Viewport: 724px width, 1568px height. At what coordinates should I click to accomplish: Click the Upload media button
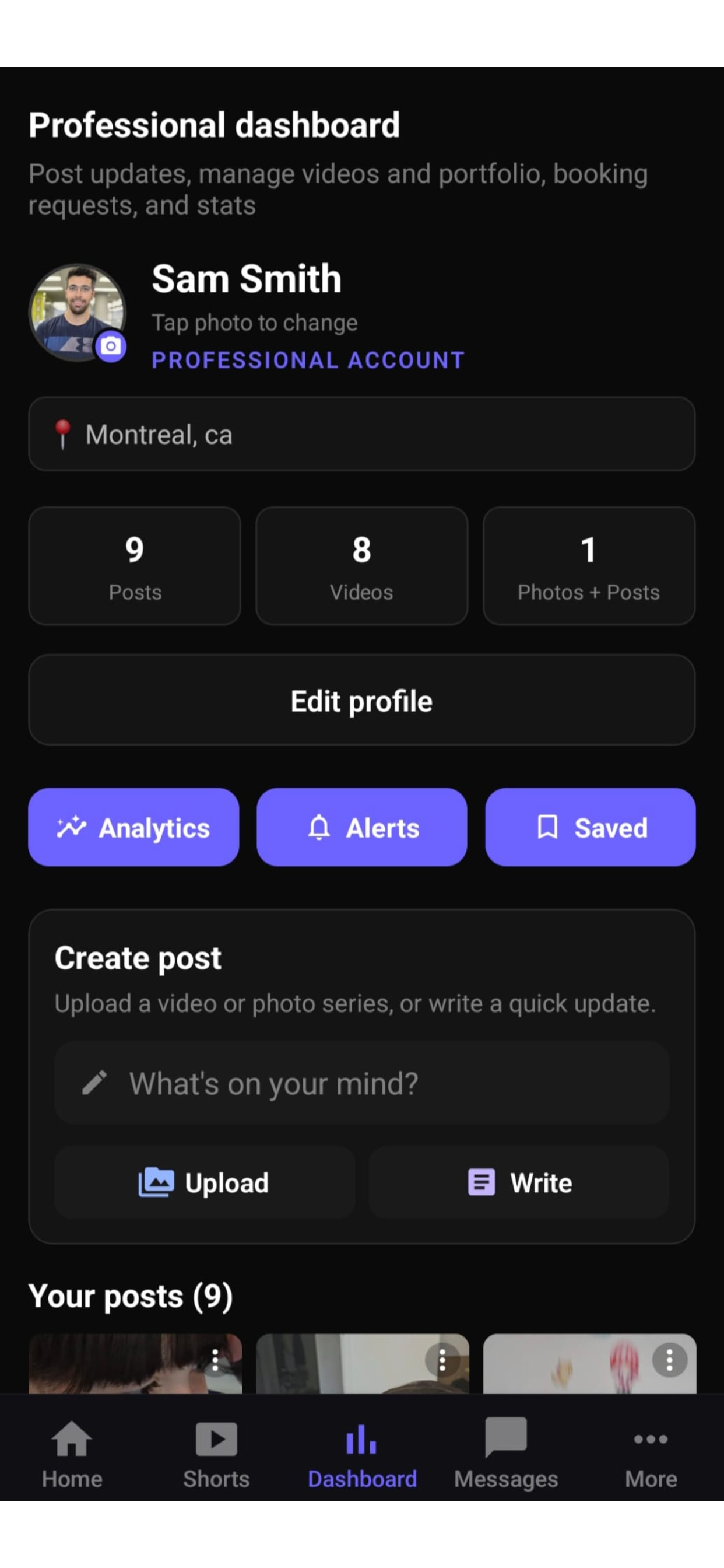click(x=205, y=1182)
